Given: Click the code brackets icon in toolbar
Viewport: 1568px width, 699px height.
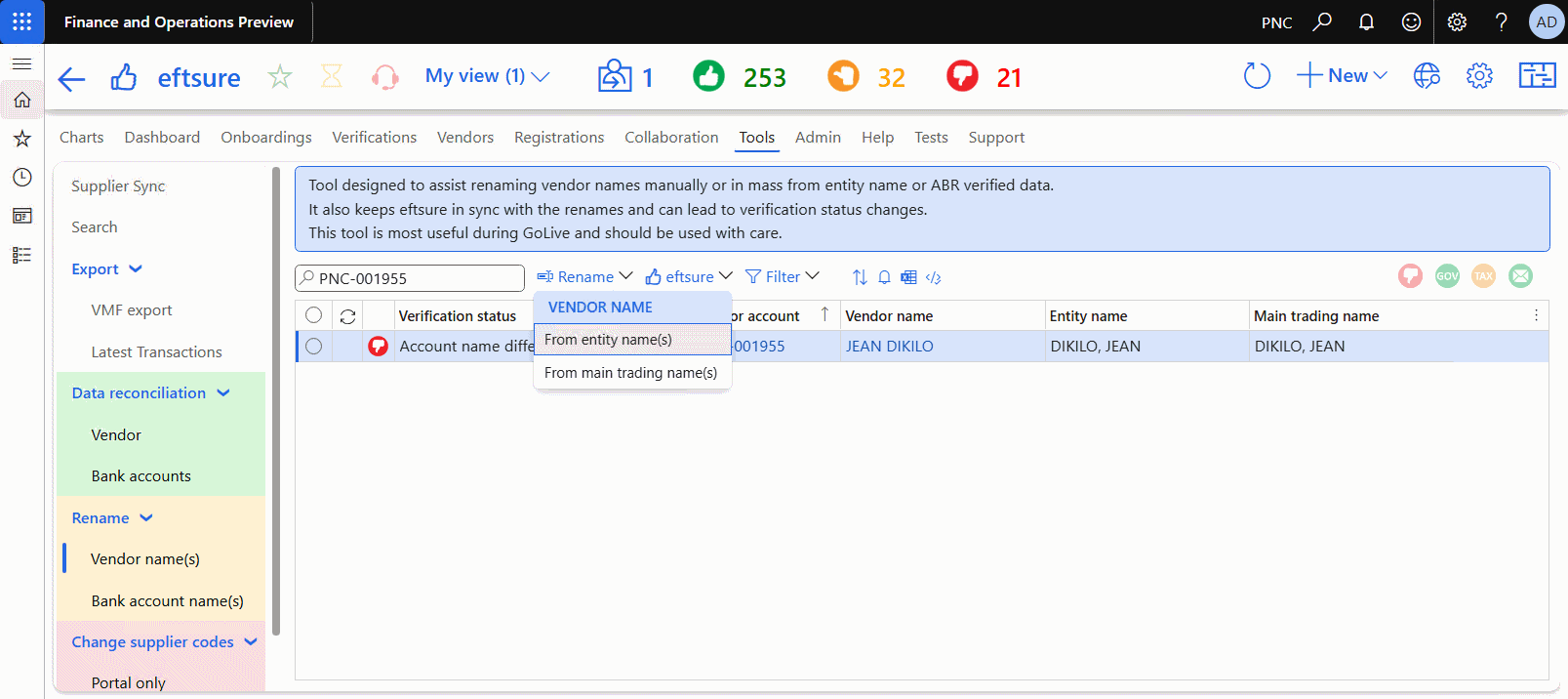Looking at the screenshot, I should click(x=933, y=277).
